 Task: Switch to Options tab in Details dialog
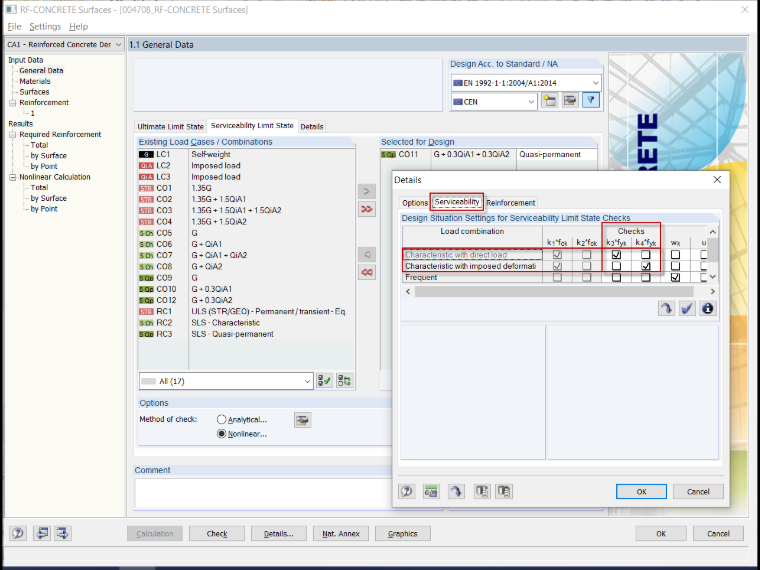(415, 203)
